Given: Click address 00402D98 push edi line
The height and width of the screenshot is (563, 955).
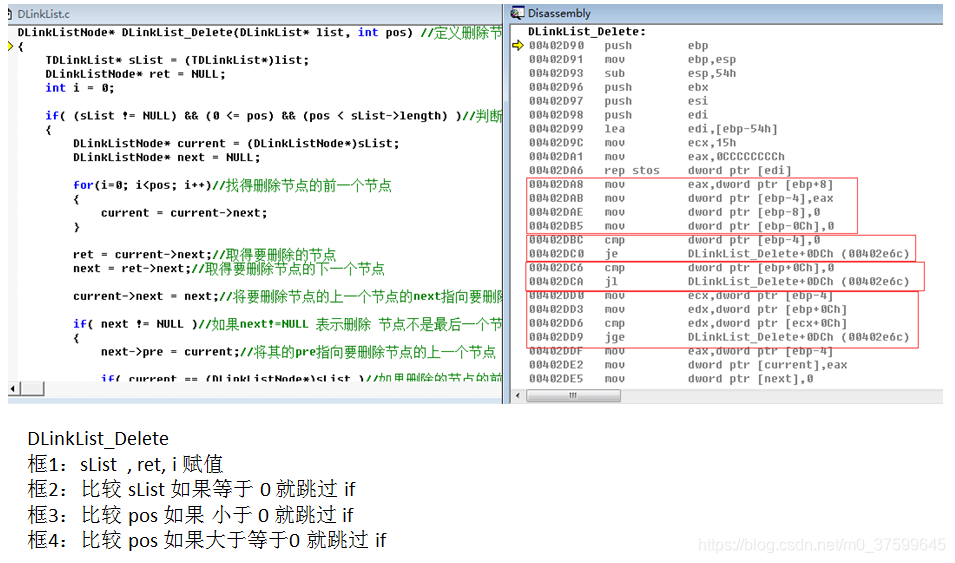Looking at the screenshot, I should (619, 115).
